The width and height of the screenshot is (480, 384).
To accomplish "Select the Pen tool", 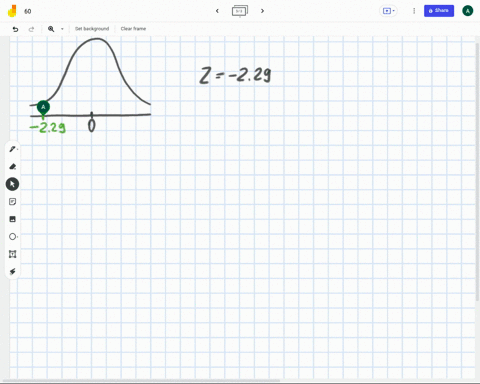I will tap(13, 149).
